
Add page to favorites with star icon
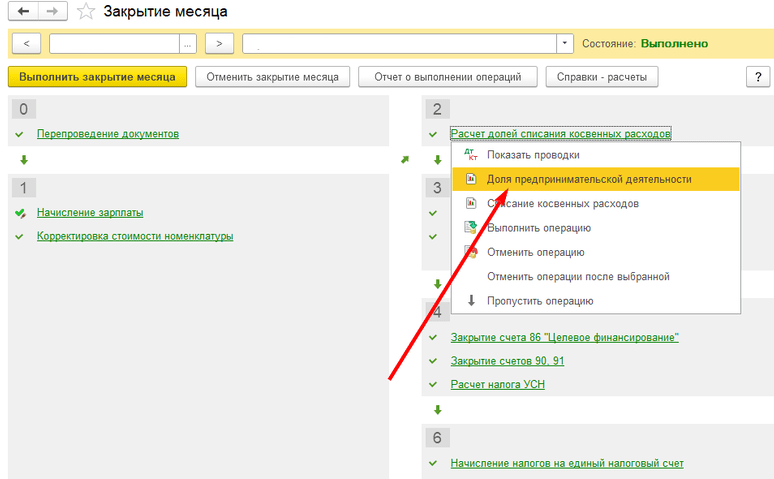(87, 12)
